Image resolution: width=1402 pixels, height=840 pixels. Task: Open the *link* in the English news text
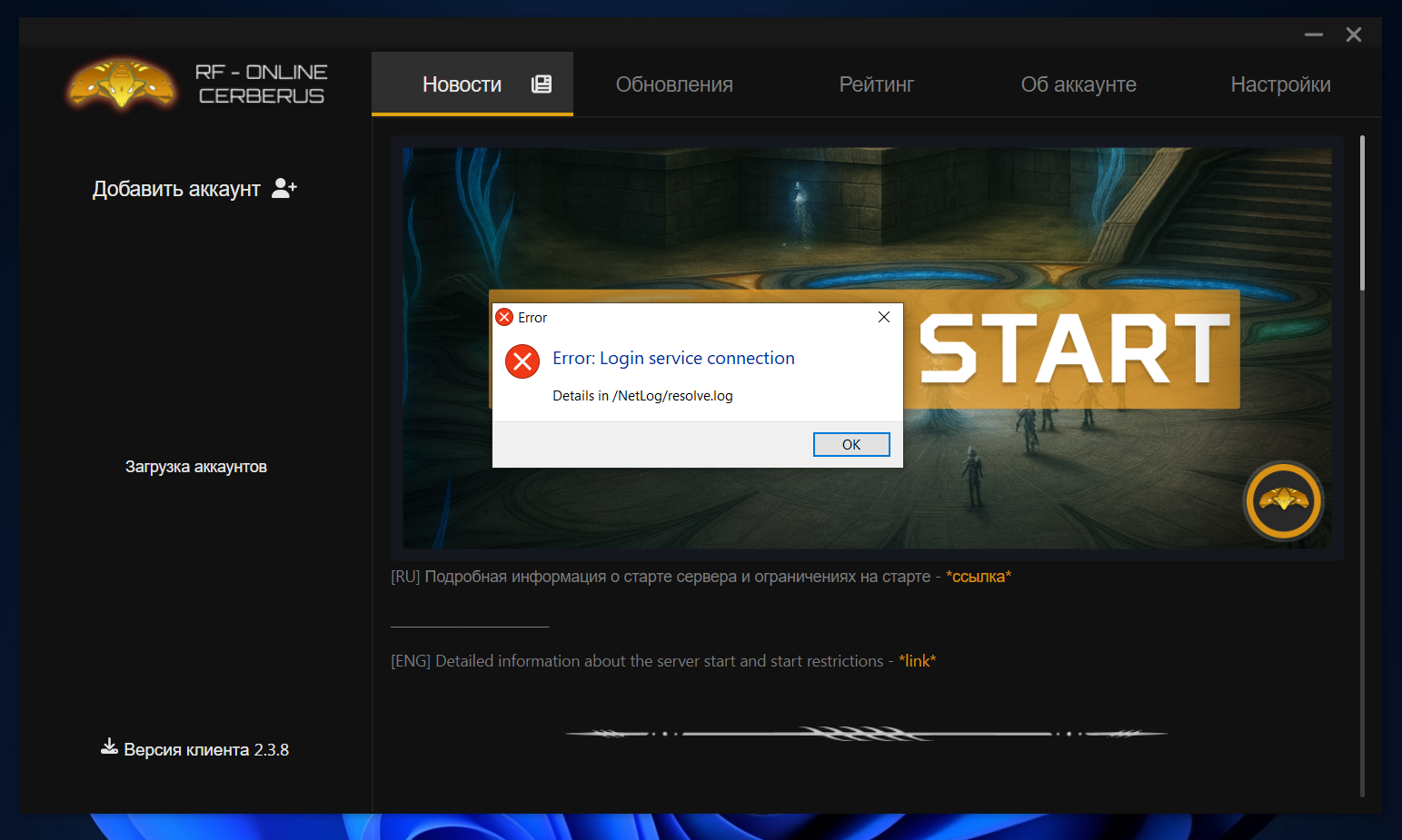[x=917, y=661]
